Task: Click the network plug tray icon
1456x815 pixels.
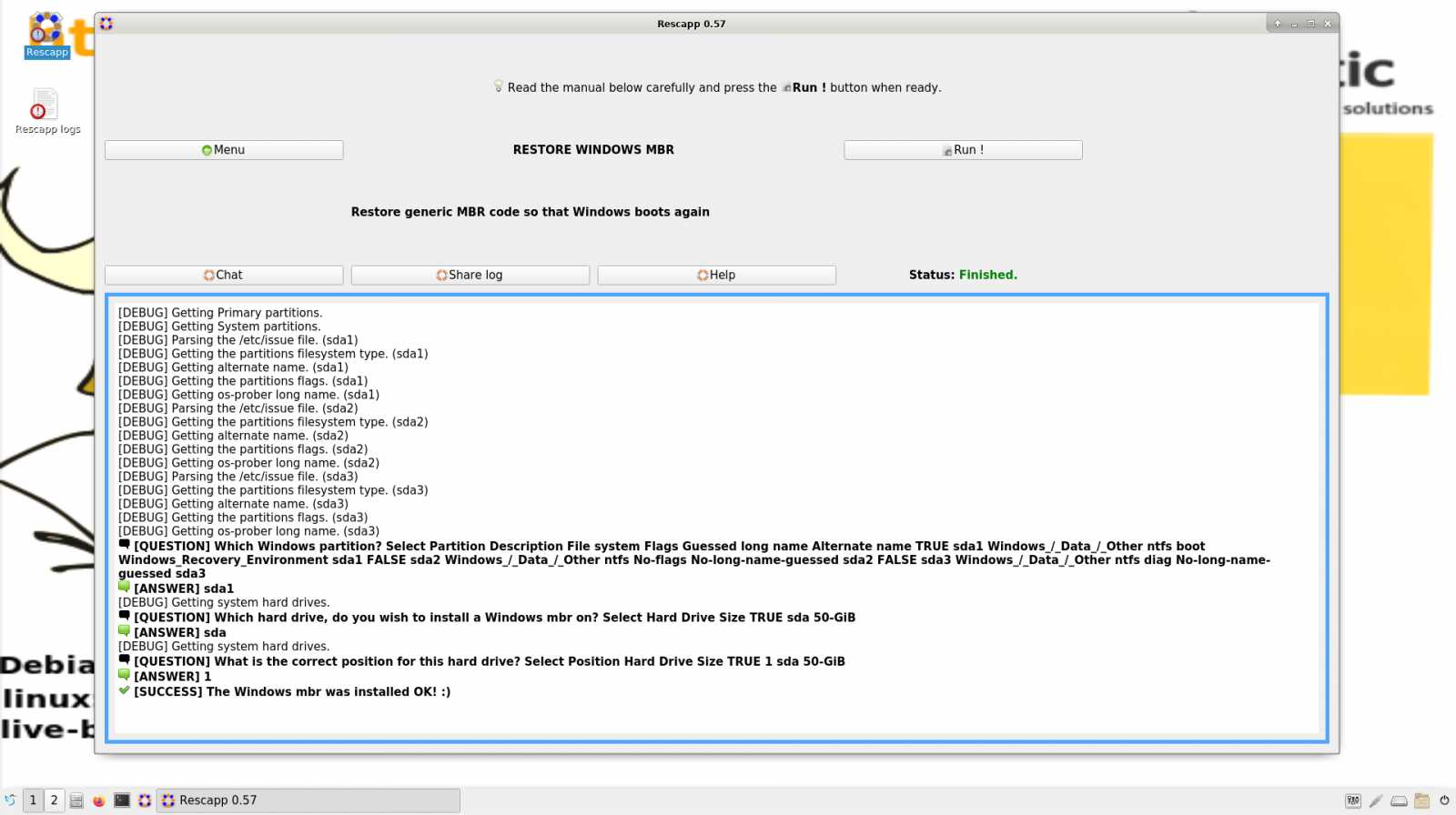Action: coord(1376,800)
